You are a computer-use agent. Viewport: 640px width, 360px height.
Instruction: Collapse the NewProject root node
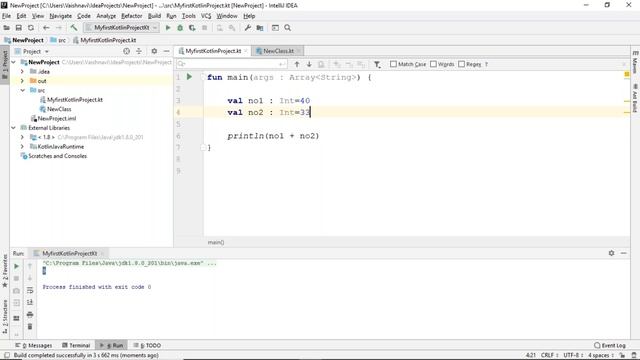tap(13, 62)
